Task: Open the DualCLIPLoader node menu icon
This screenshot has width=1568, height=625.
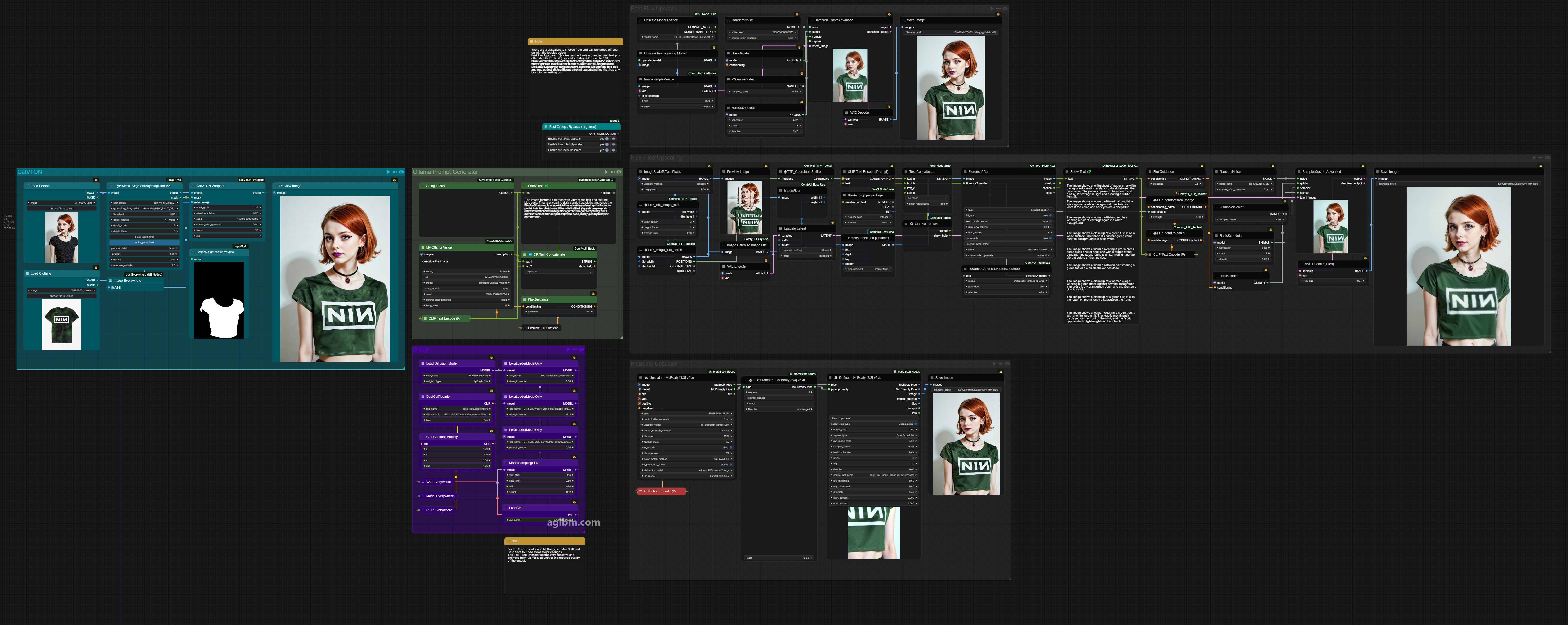Action: click(422, 397)
